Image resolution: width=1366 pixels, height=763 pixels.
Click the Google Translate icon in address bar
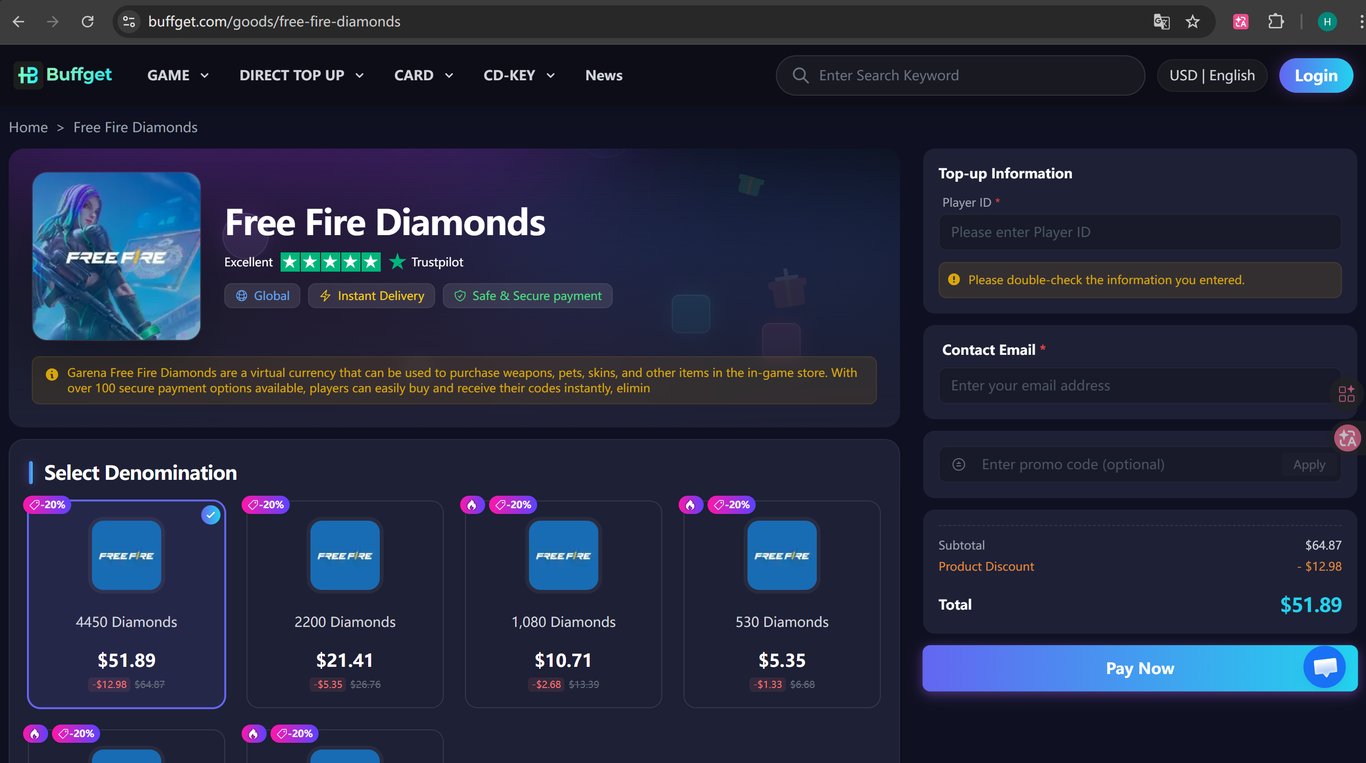point(1161,21)
